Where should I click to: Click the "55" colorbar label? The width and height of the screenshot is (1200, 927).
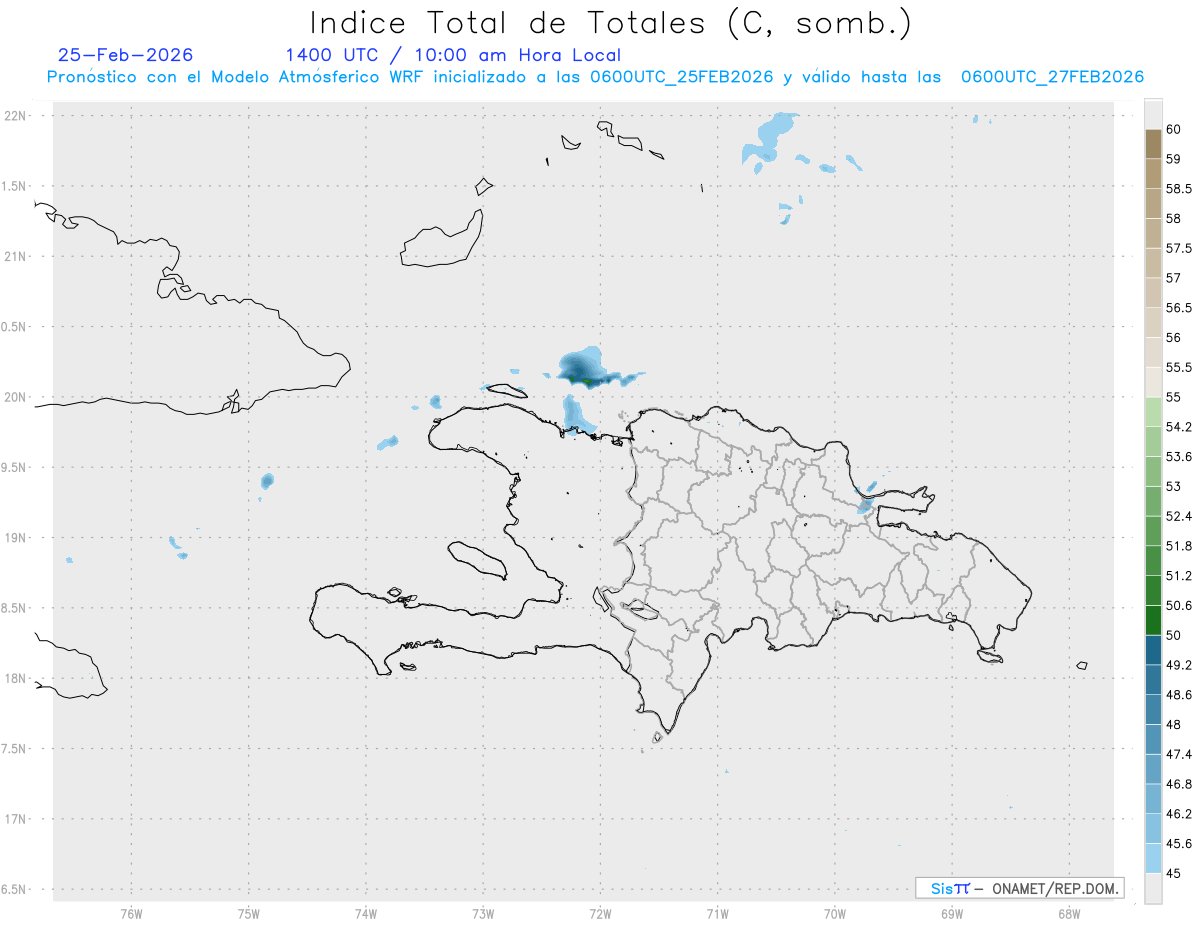point(1174,397)
